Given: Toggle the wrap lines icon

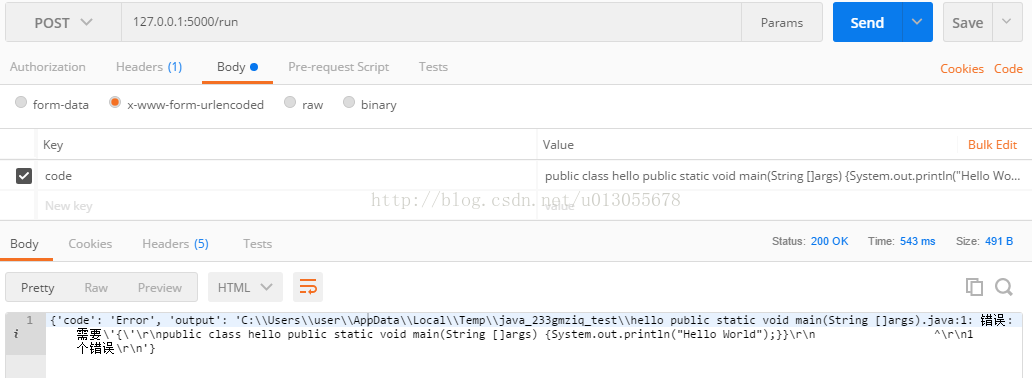Looking at the screenshot, I should pos(308,287).
